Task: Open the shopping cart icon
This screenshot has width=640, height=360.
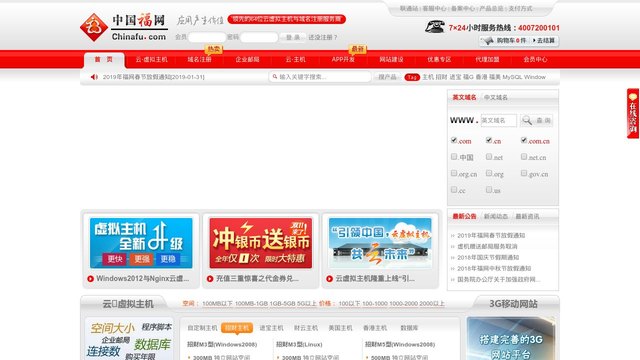Action: 488,40
